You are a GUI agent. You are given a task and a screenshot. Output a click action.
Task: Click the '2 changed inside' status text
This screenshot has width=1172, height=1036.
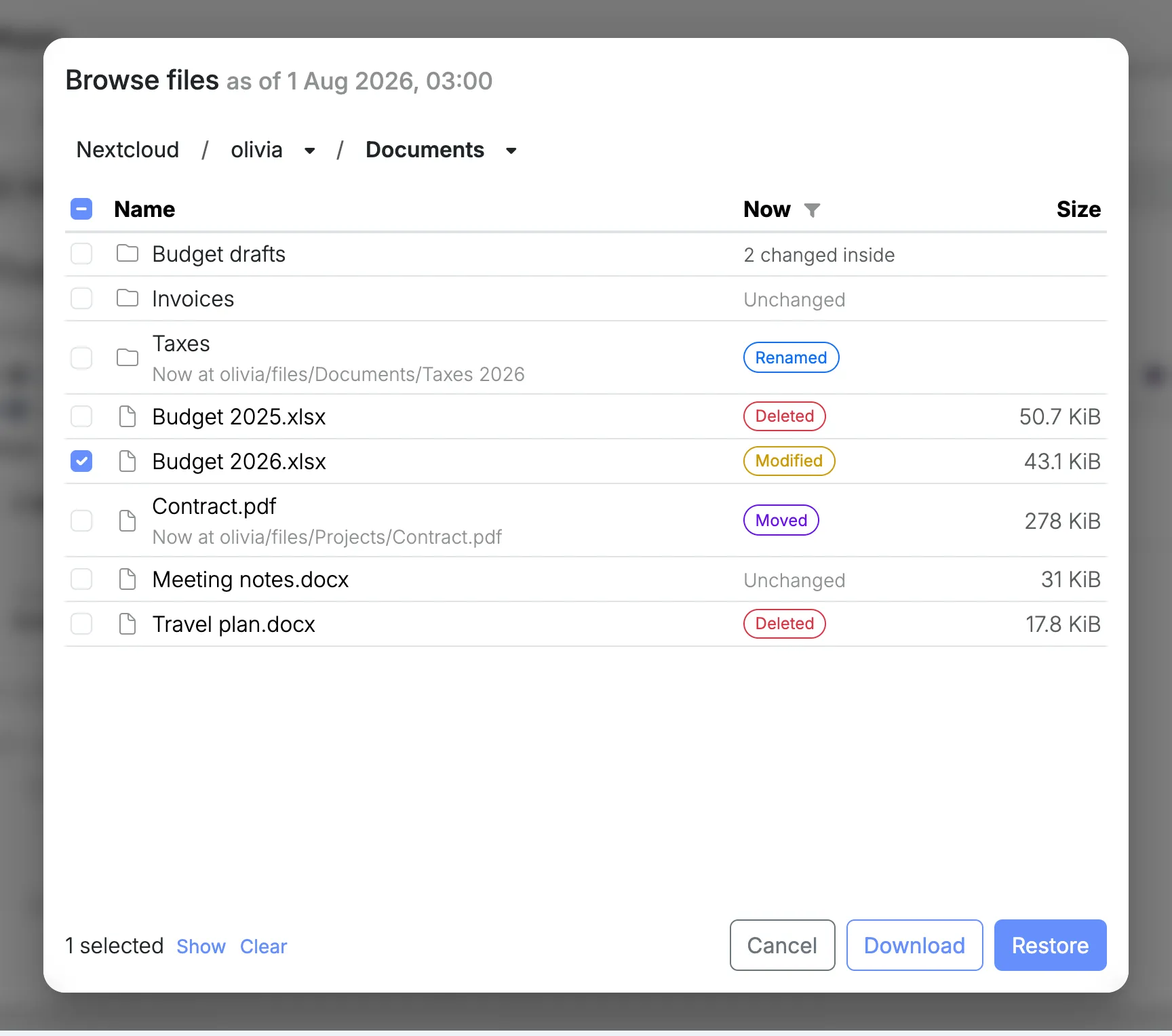tap(819, 255)
